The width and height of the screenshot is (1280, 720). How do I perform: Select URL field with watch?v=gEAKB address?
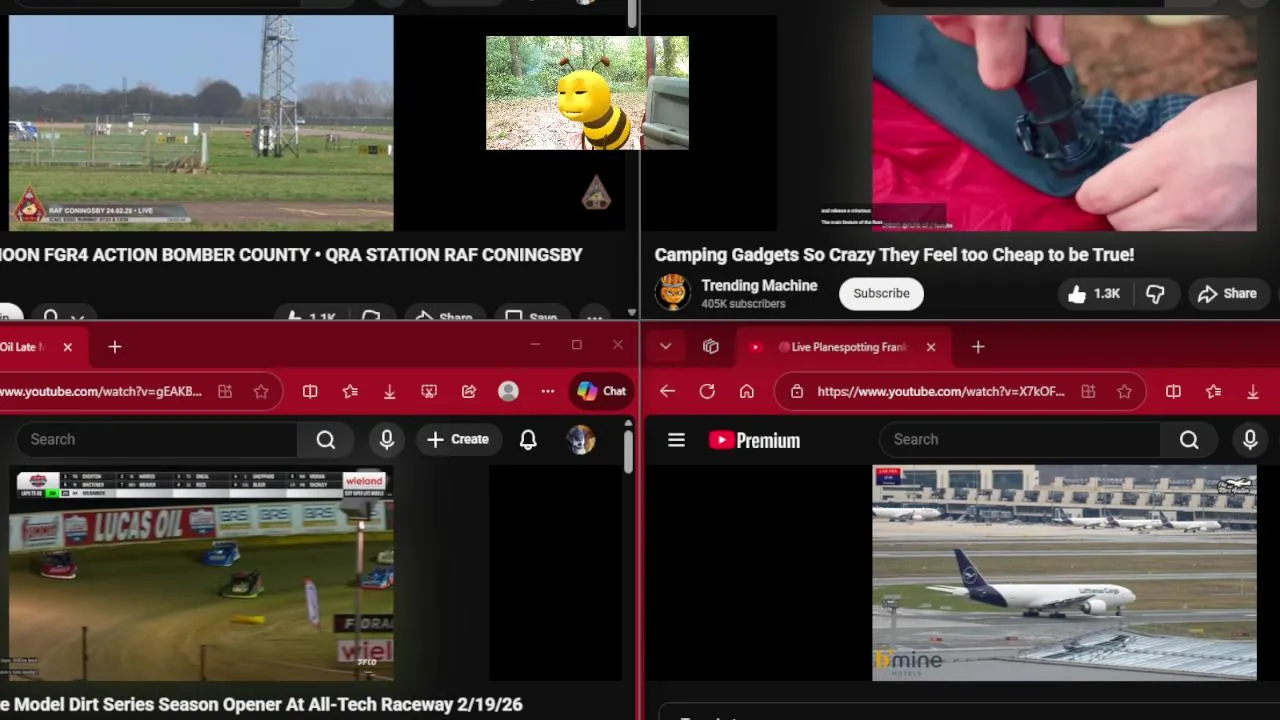click(101, 392)
